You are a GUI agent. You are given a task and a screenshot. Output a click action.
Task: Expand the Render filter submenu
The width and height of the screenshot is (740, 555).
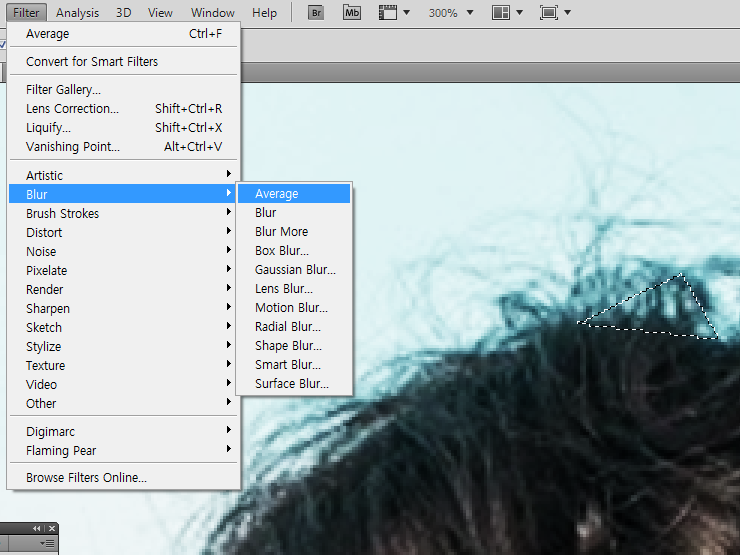click(123, 289)
